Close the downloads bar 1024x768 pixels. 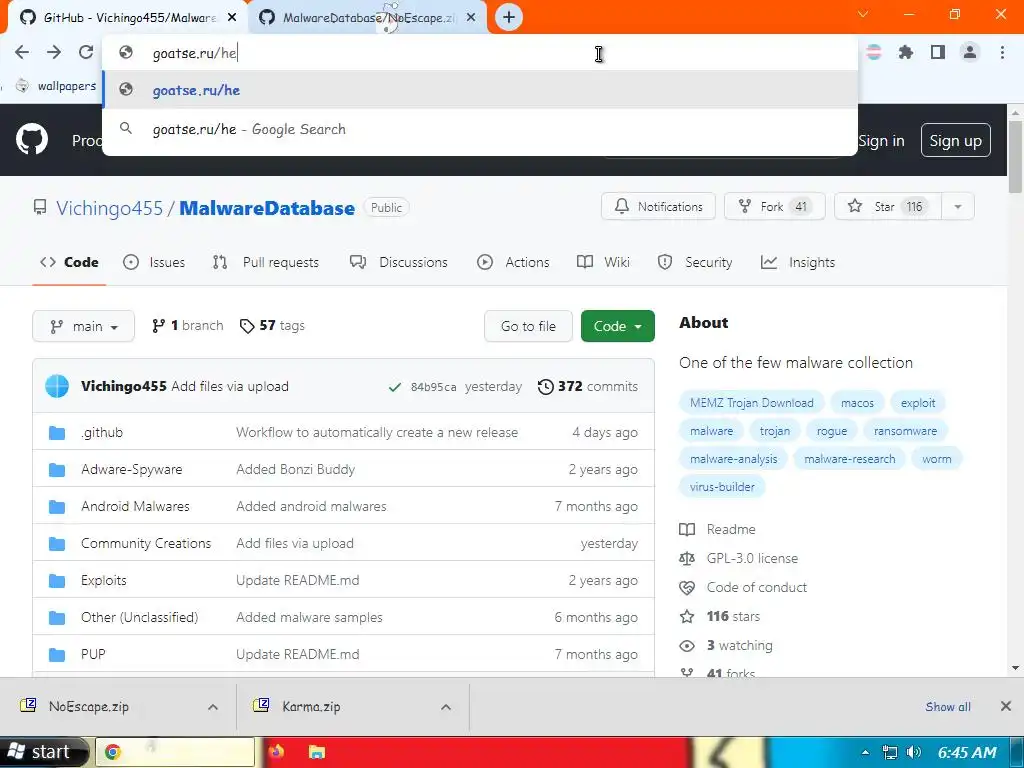coord(1006,706)
